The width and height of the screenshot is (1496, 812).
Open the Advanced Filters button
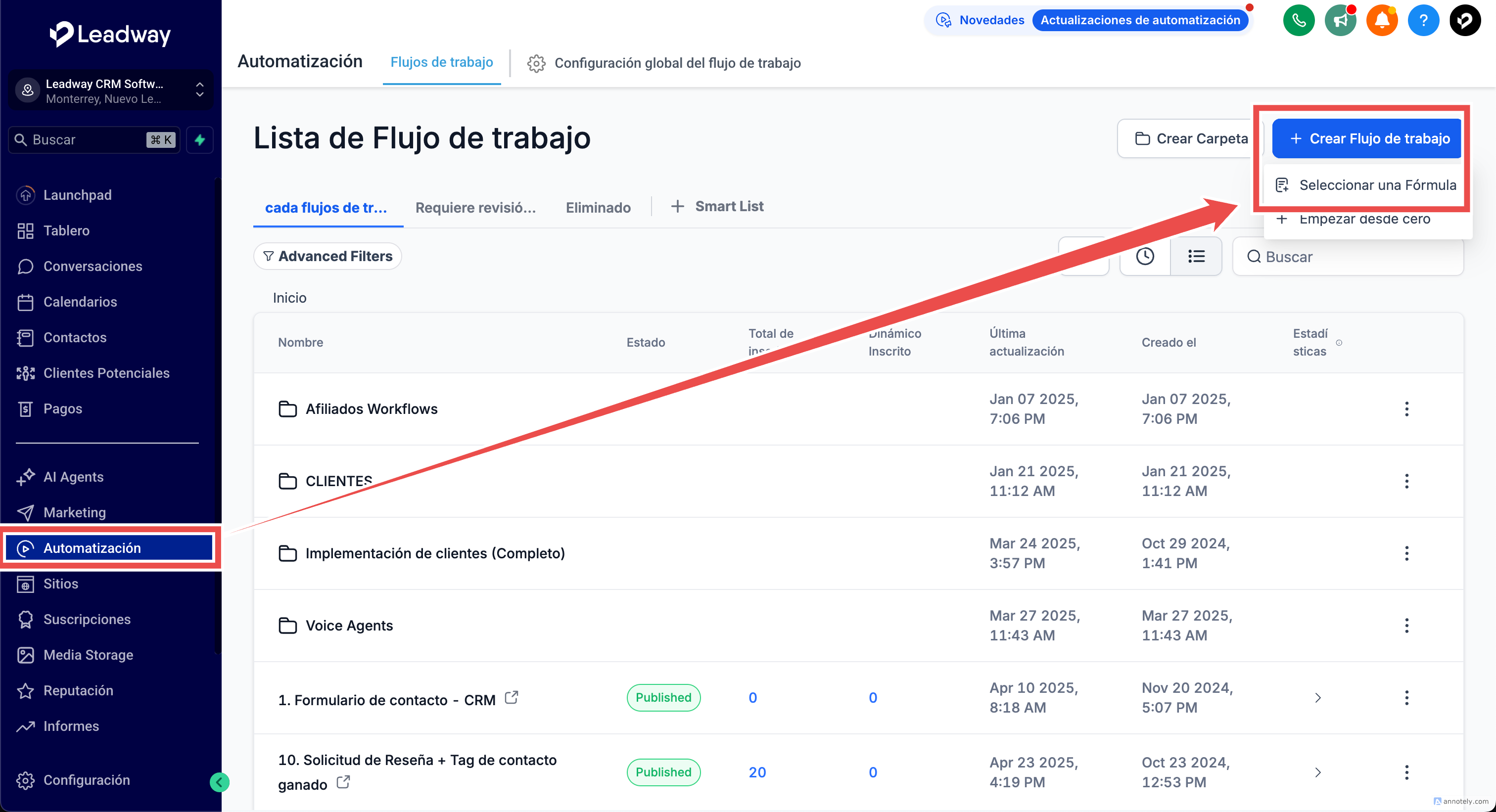click(x=327, y=257)
